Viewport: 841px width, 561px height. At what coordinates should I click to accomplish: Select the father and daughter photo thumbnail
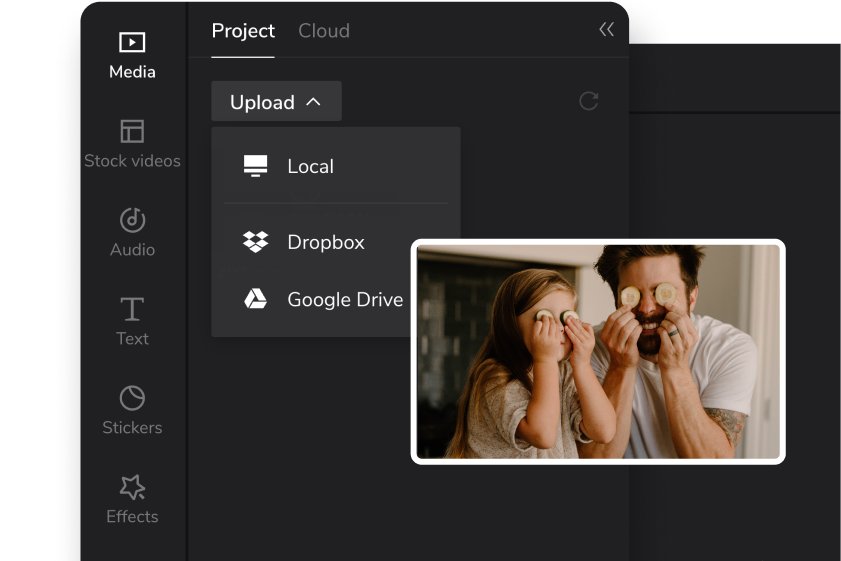click(x=598, y=352)
